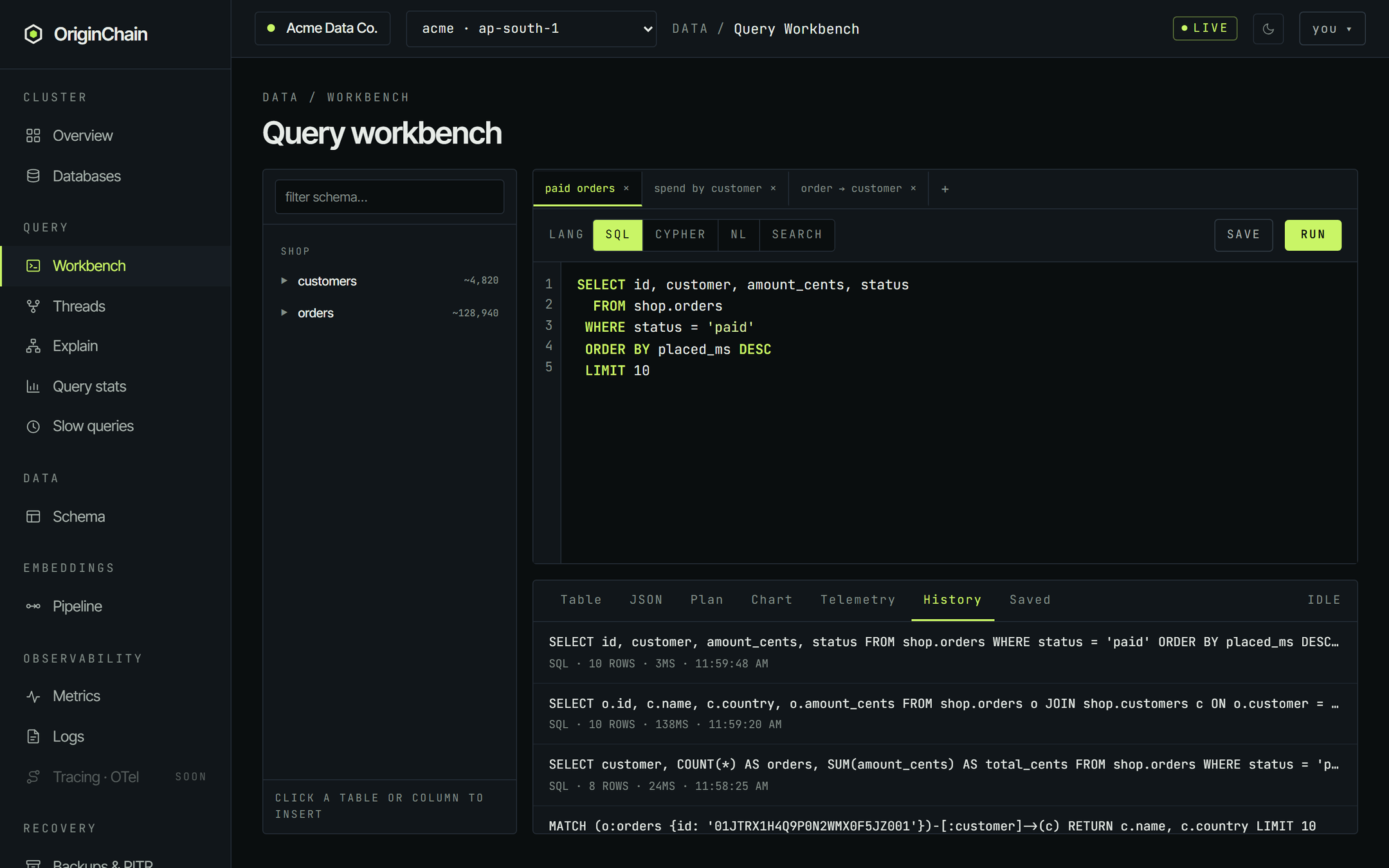Image resolution: width=1389 pixels, height=868 pixels.
Task: Open the Saved results tab
Action: click(1030, 600)
